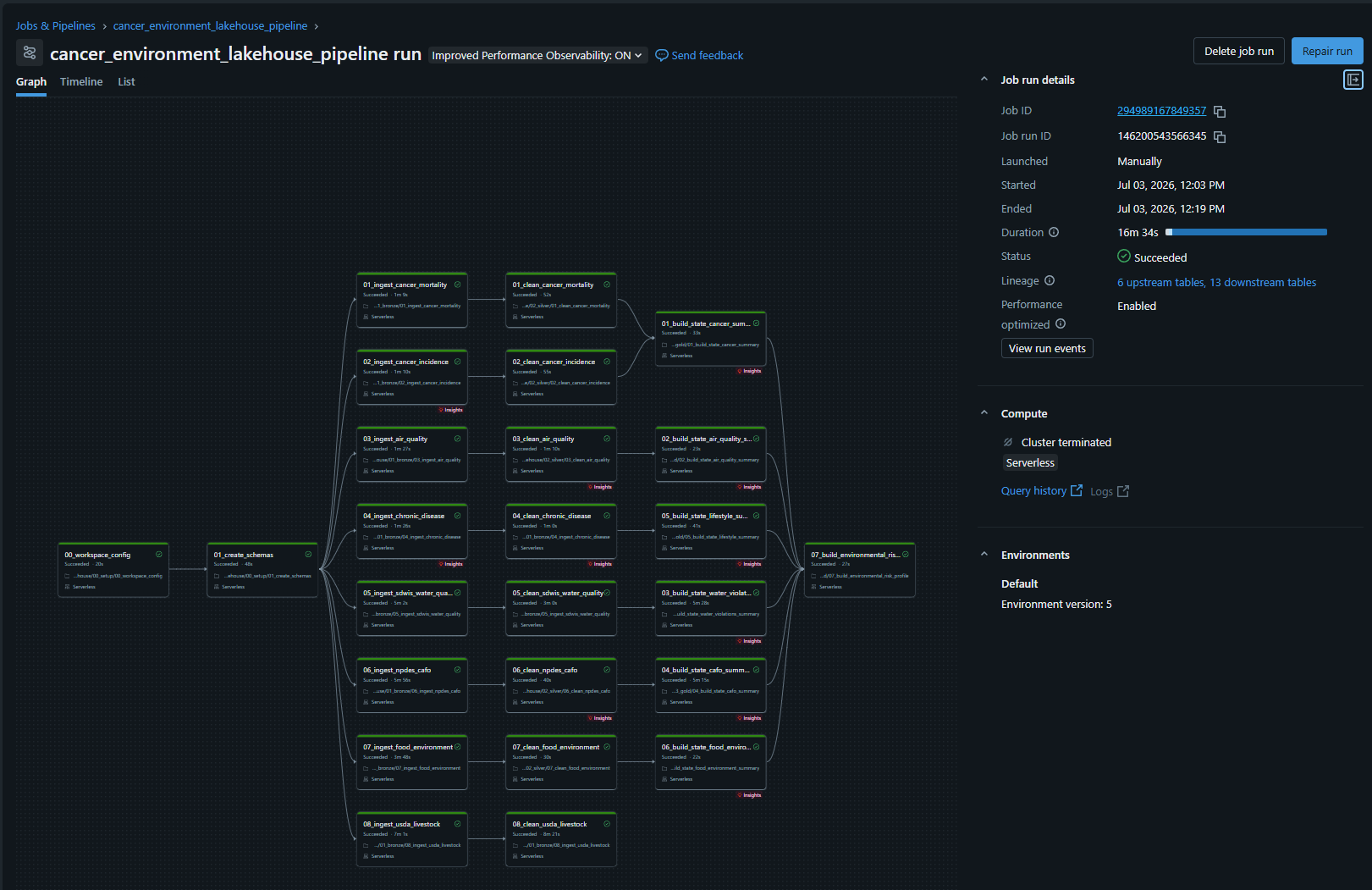Collapse the right side details panel
1372x890 pixels.
[x=1353, y=80]
